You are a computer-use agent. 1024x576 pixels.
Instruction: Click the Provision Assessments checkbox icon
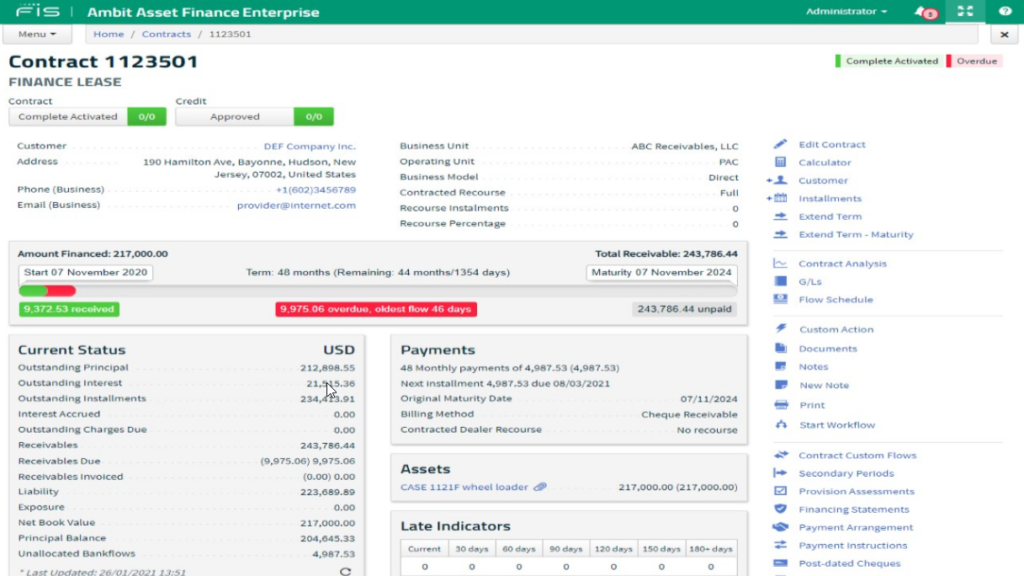(x=780, y=490)
